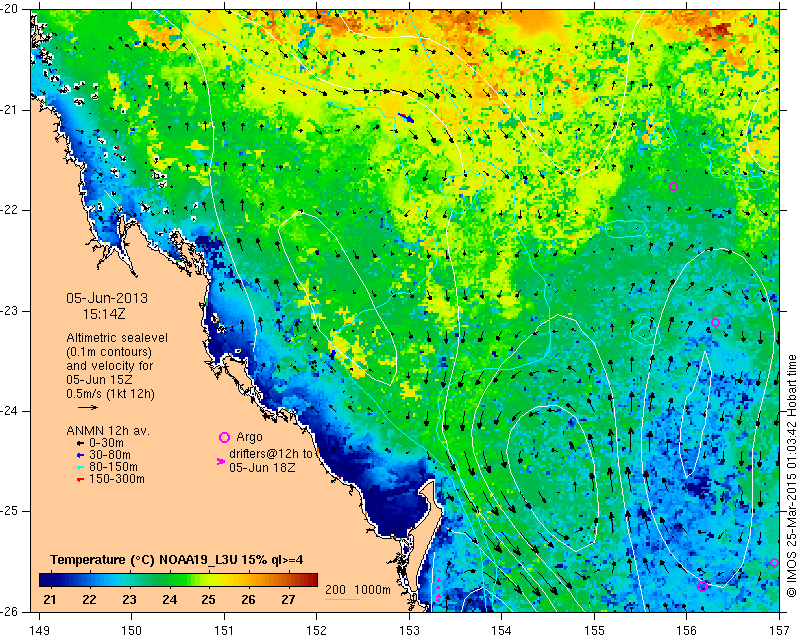Click the 'Altimetric sealevel' caption text
Screen dimensions: 800x640
coord(117,338)
